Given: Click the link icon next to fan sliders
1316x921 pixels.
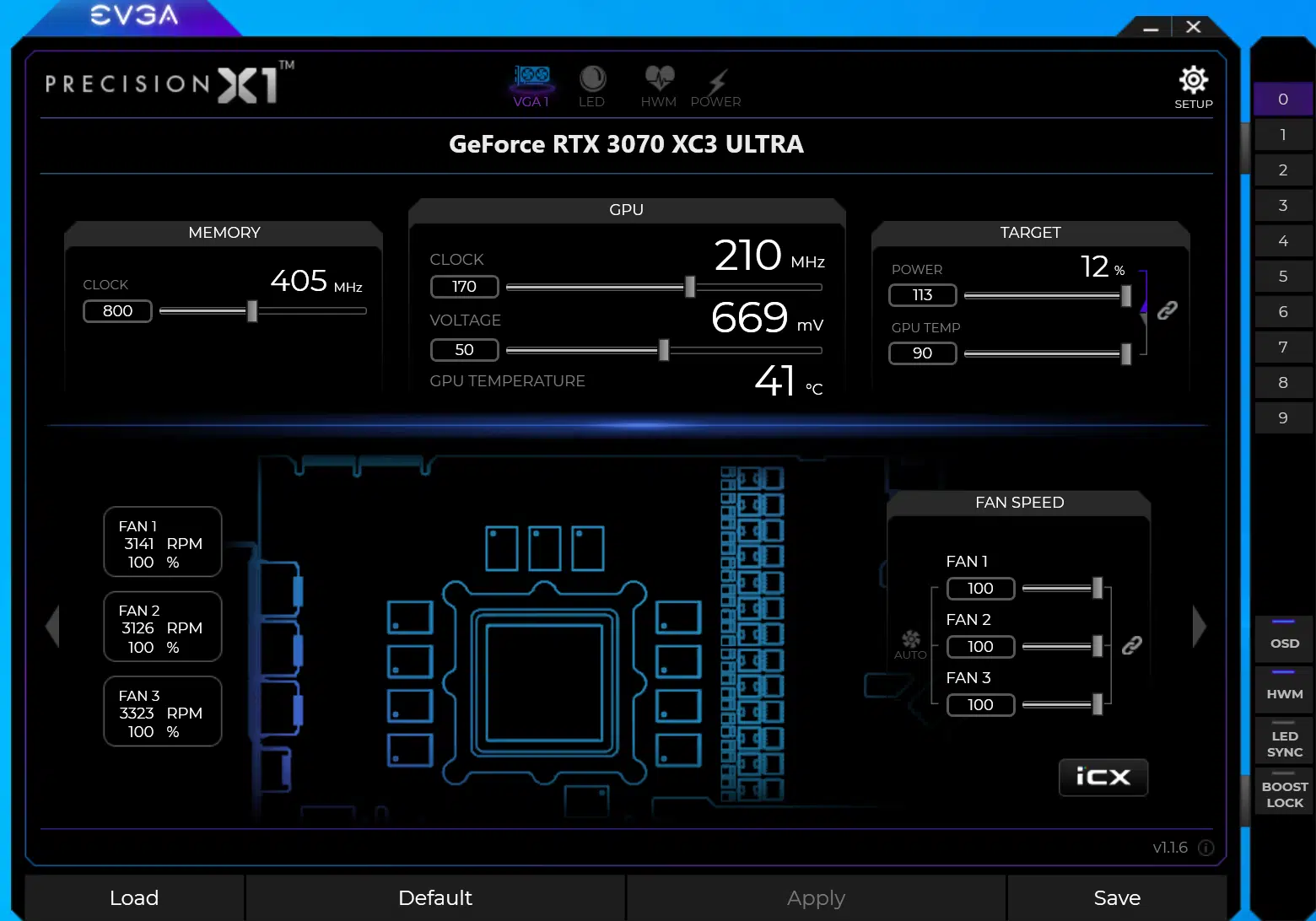Looking at the screenshot, I should [1133, 645].
